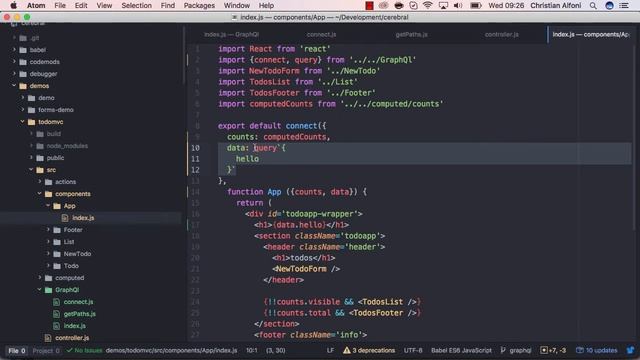Click the File 0 linter button
This screenshot has height=360, width=640.
click(x=17, y=351)
